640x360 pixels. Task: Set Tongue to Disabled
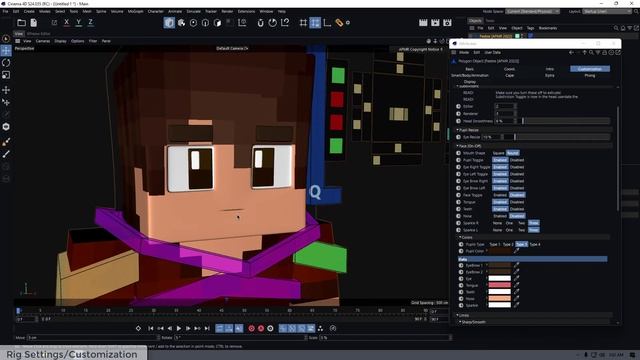point(517,202)
